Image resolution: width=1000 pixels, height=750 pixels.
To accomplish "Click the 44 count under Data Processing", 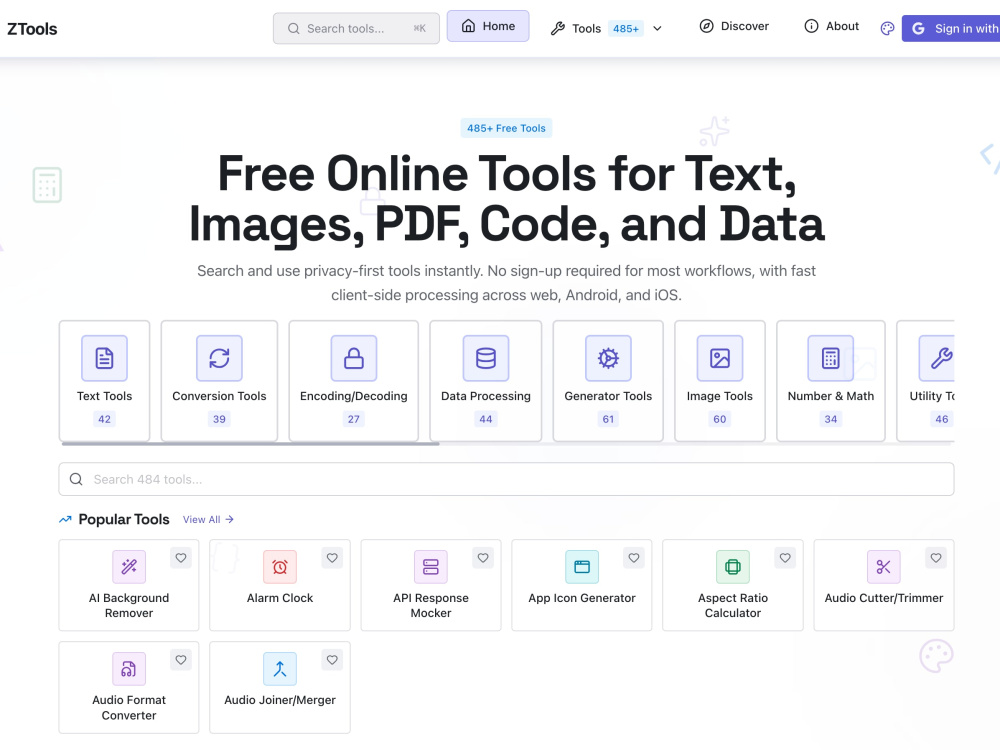I will (x=486, y=419).
